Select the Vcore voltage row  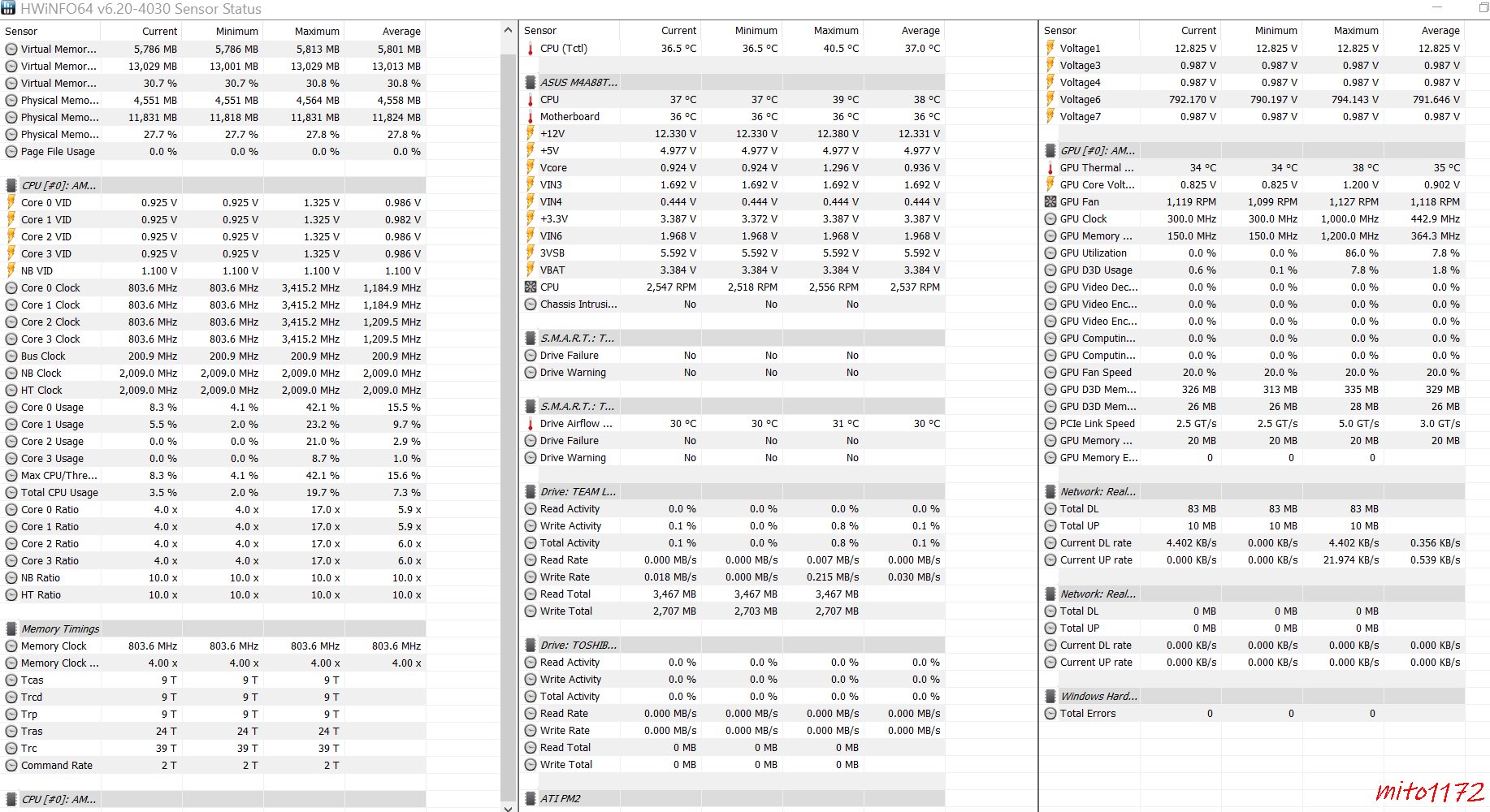[x=732, y=167]
